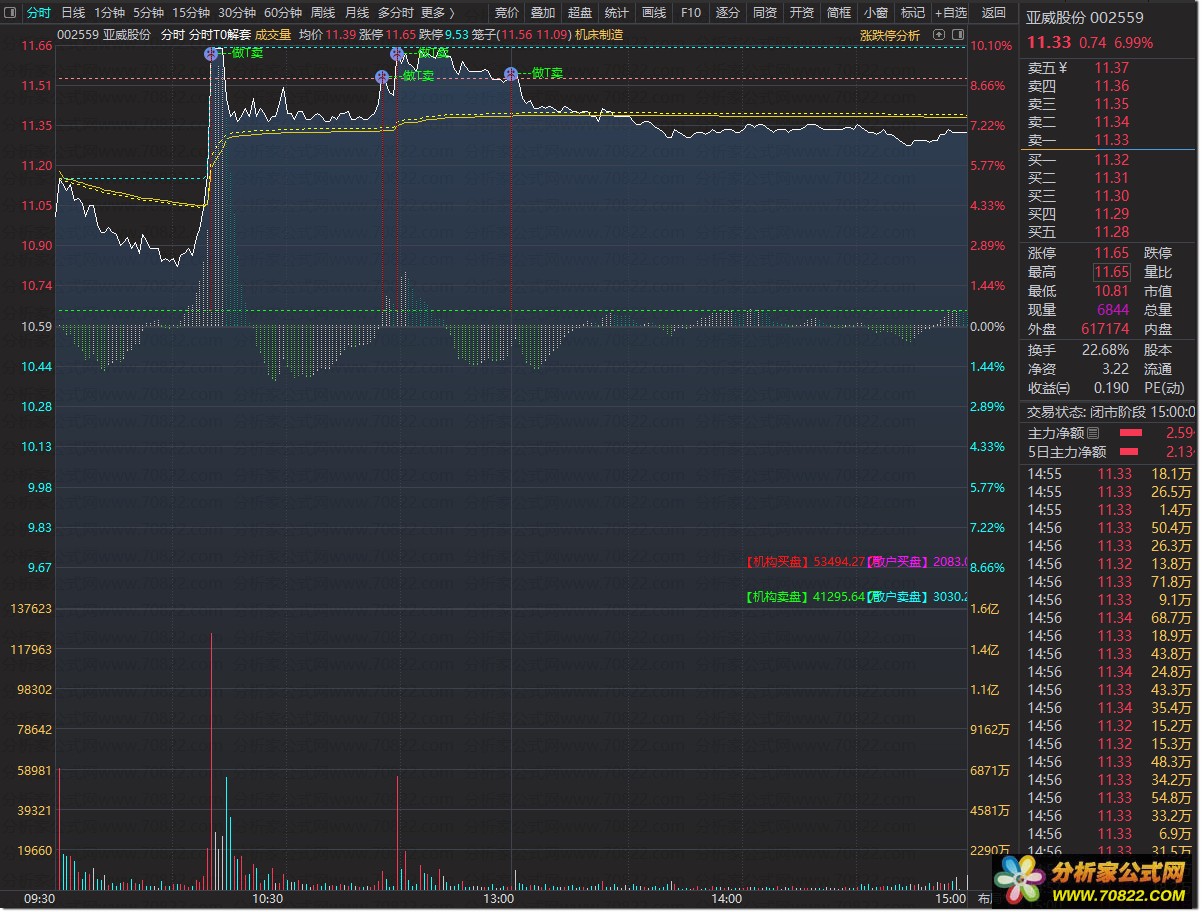Click the trade row showing 71.8万
Viewport: 1202px width, 912px height.
pos(1110,582)
